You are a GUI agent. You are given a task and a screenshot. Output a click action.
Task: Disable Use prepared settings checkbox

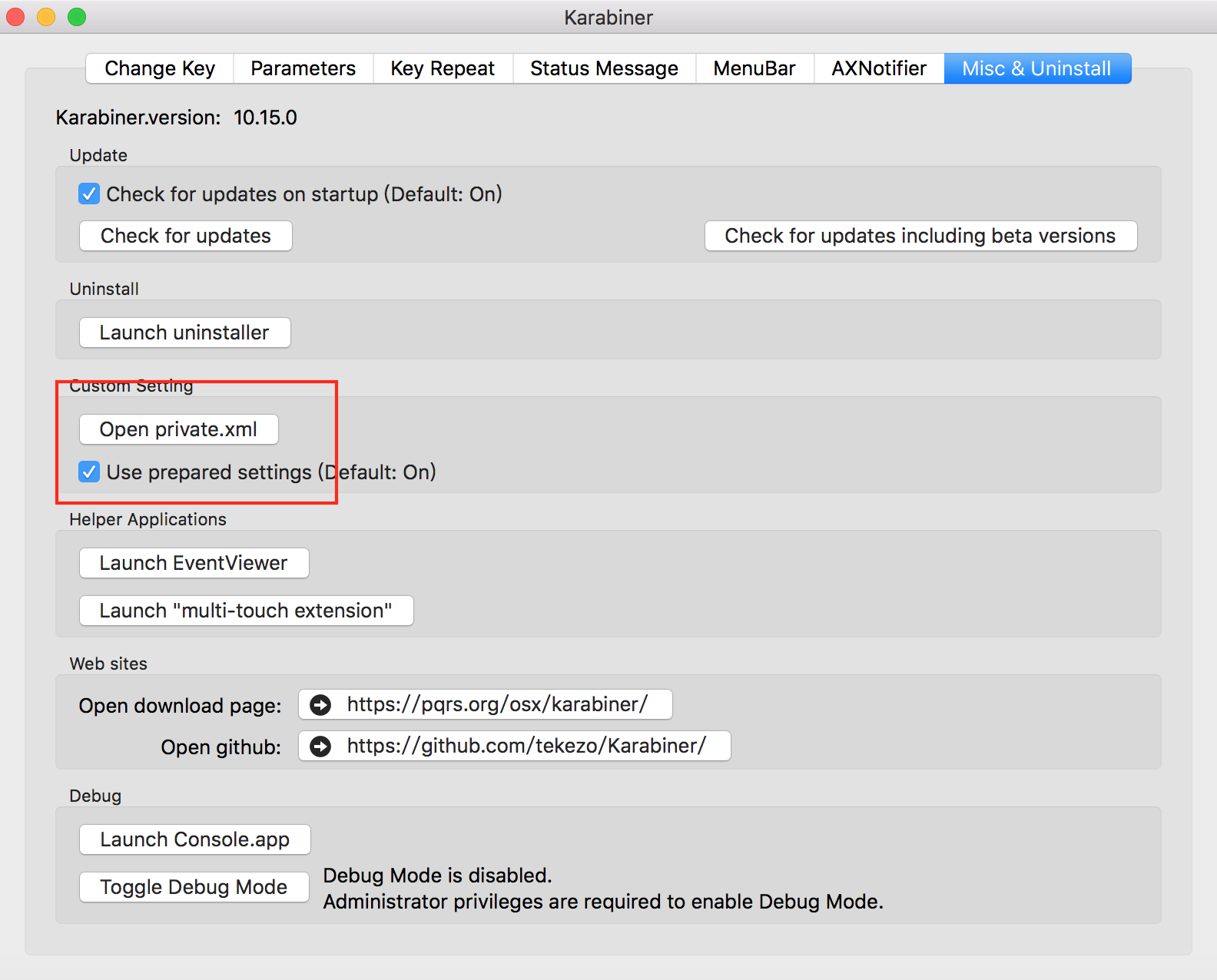[89, 472]
